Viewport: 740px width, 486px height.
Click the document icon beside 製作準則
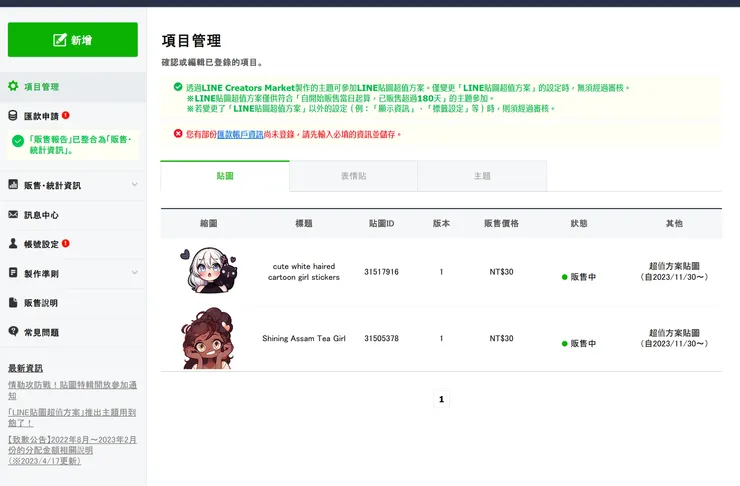coord(13,272)
